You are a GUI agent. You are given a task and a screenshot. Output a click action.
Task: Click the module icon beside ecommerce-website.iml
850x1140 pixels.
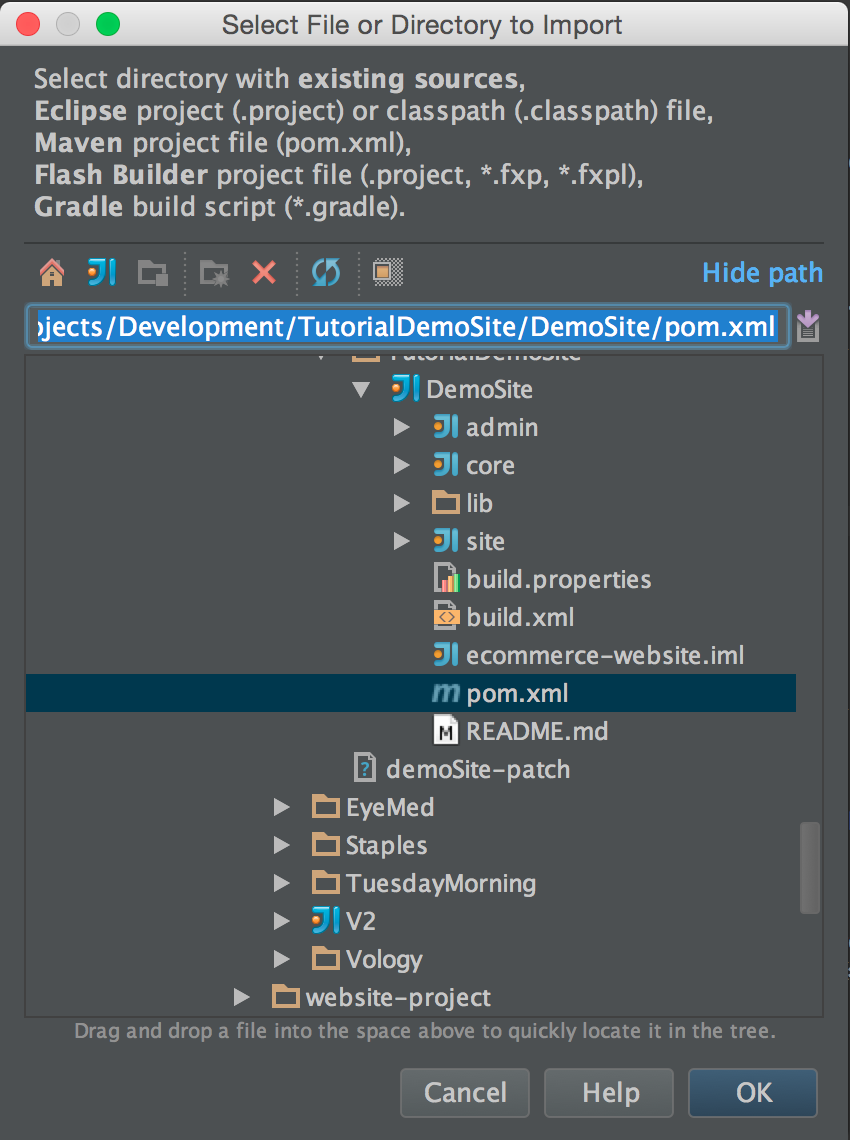[x=446, y=654]
